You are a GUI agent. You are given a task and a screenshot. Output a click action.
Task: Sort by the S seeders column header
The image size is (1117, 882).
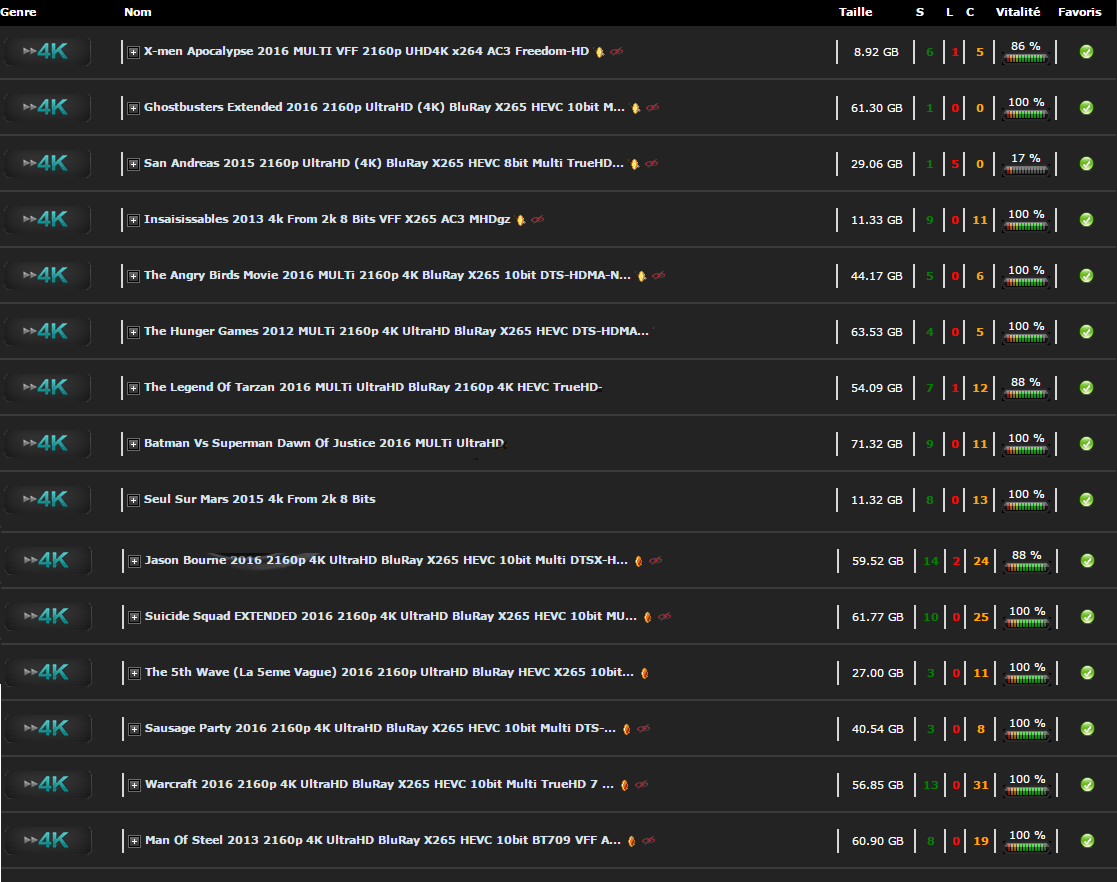click(920, 12)
